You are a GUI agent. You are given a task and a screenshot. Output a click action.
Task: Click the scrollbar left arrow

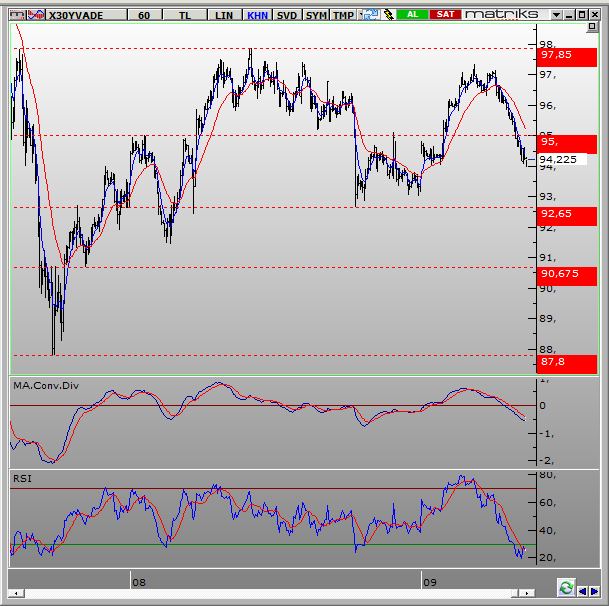click(x=16, y=593)
